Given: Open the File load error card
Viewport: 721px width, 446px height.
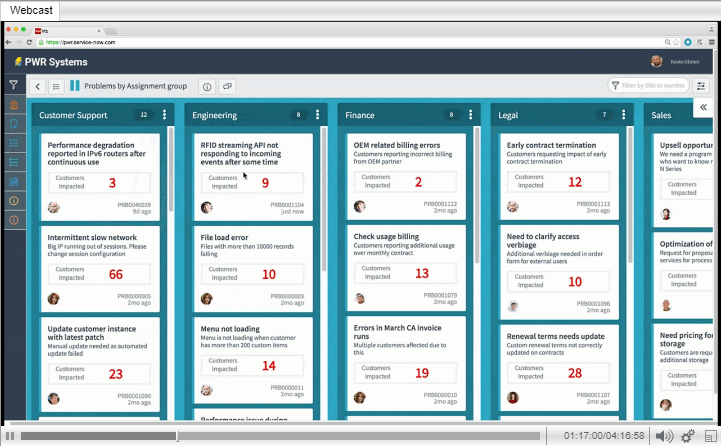Looking at the screenshot, I should point(253,269).
